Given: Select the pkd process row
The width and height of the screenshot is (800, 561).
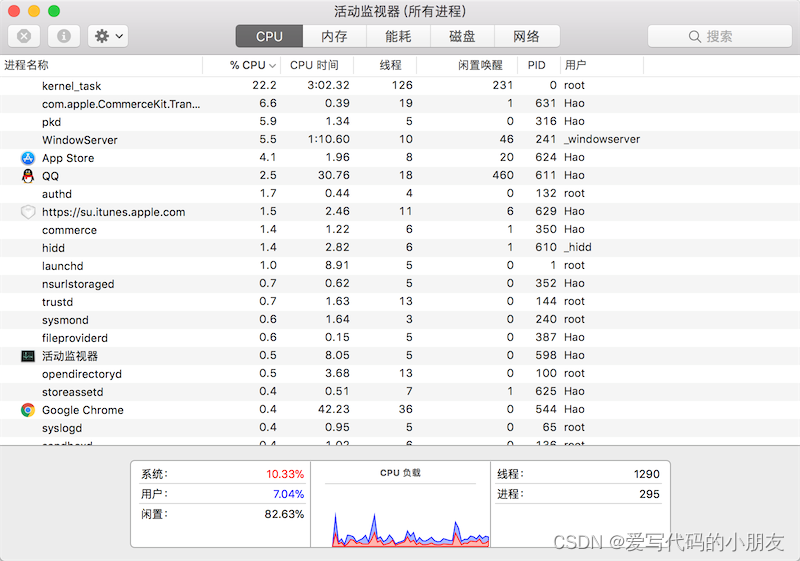Looking at the screenshot, I should click(x=400, y=121).
